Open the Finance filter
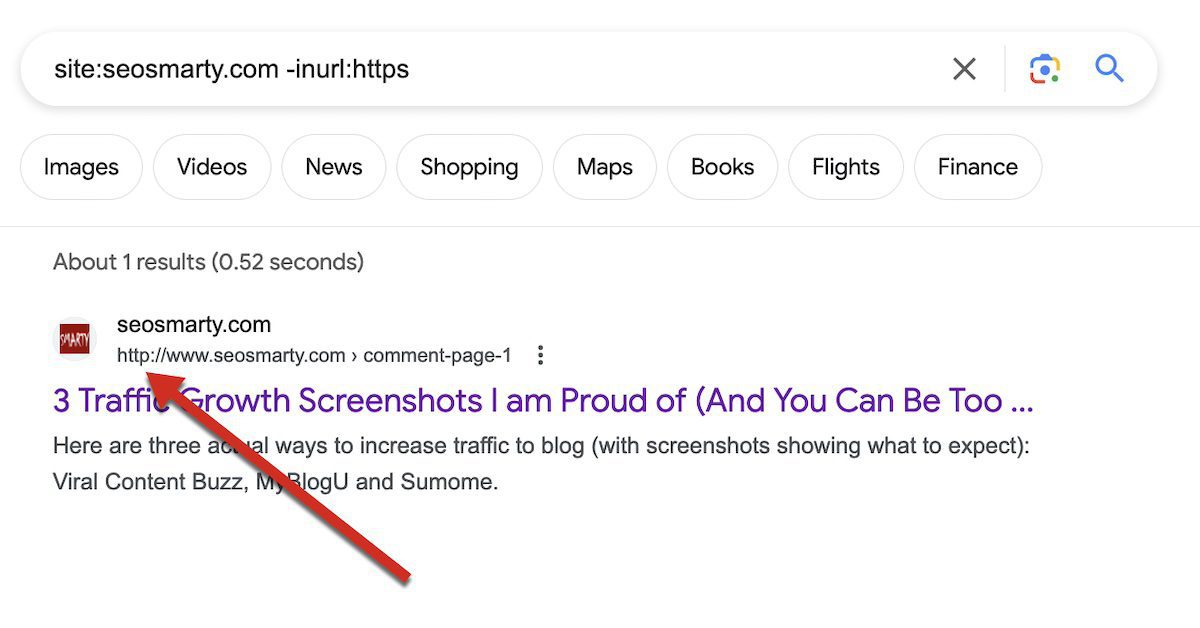Screen dimensions: 1200x628 pyautogui.click(x=977, y=167)
